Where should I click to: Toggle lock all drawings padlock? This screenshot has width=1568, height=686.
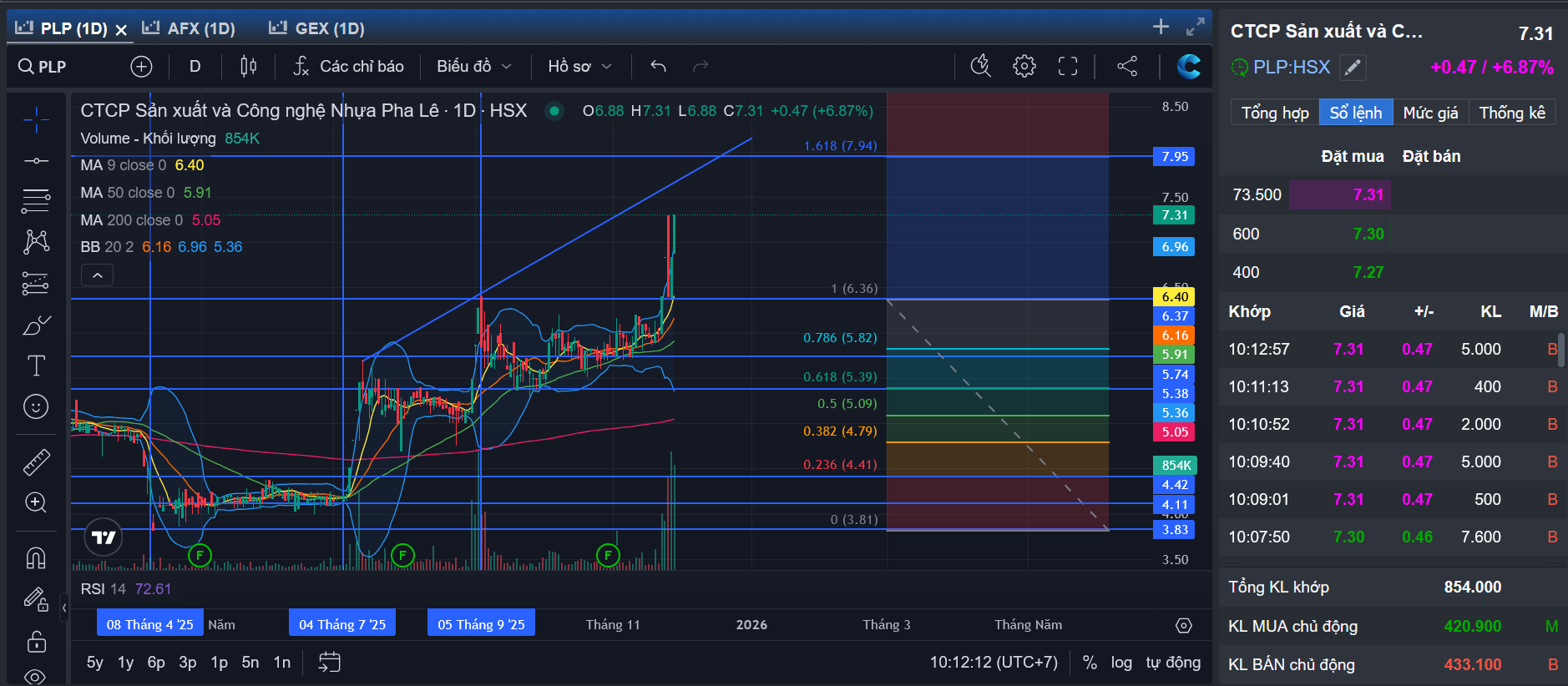(36, 641)
